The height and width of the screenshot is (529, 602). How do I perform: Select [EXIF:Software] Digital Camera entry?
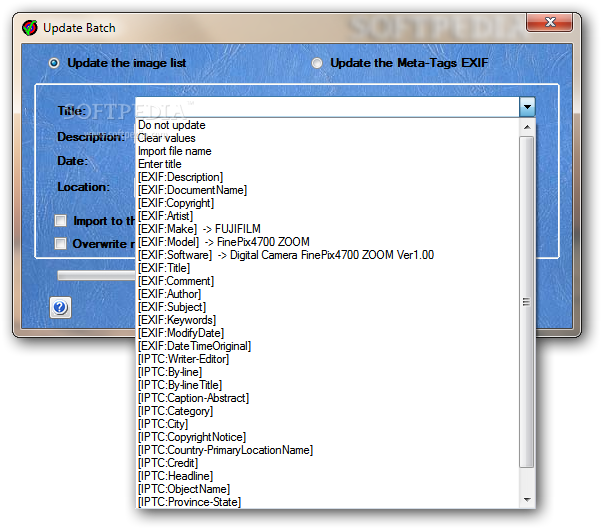(328, 255)
